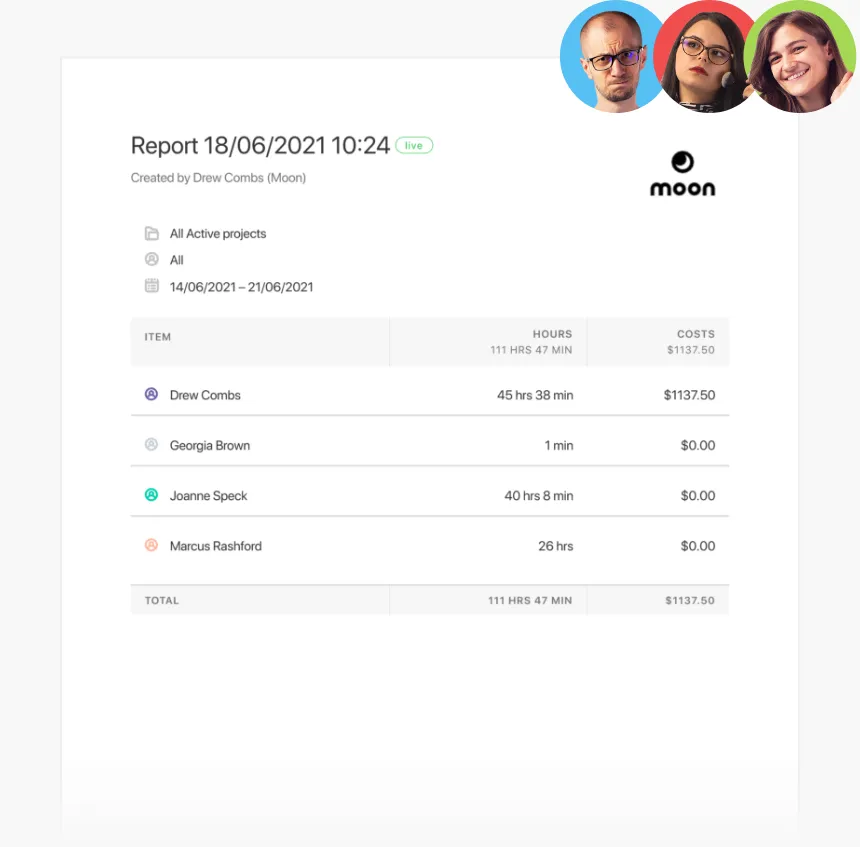The image size is (860, 848).
Task: Click the 14/06/2021 – 21/06/2021 date range
Action: pyautogui.click(x=241, y=287)
